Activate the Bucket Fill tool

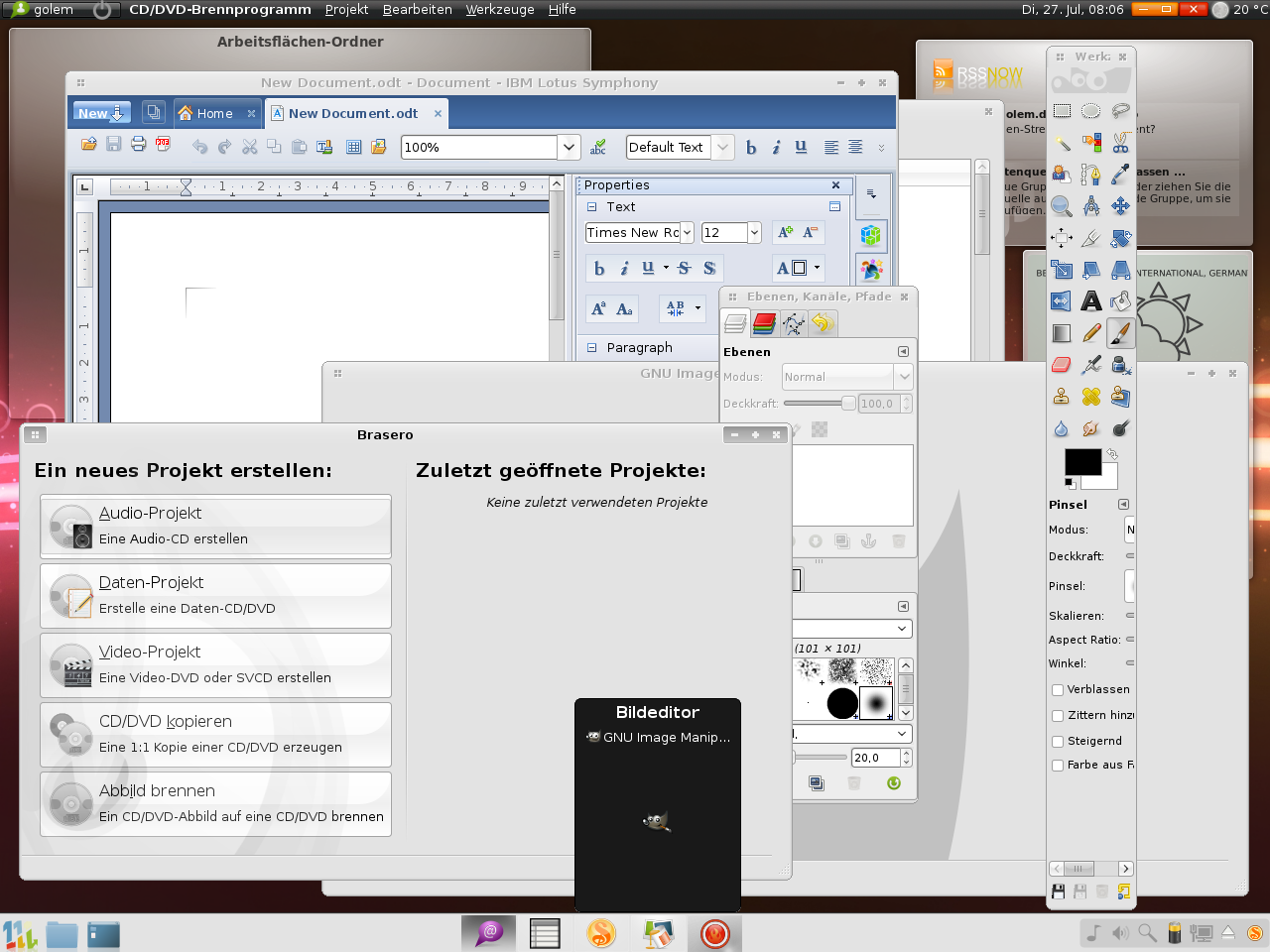click(x=1120, y=299)
